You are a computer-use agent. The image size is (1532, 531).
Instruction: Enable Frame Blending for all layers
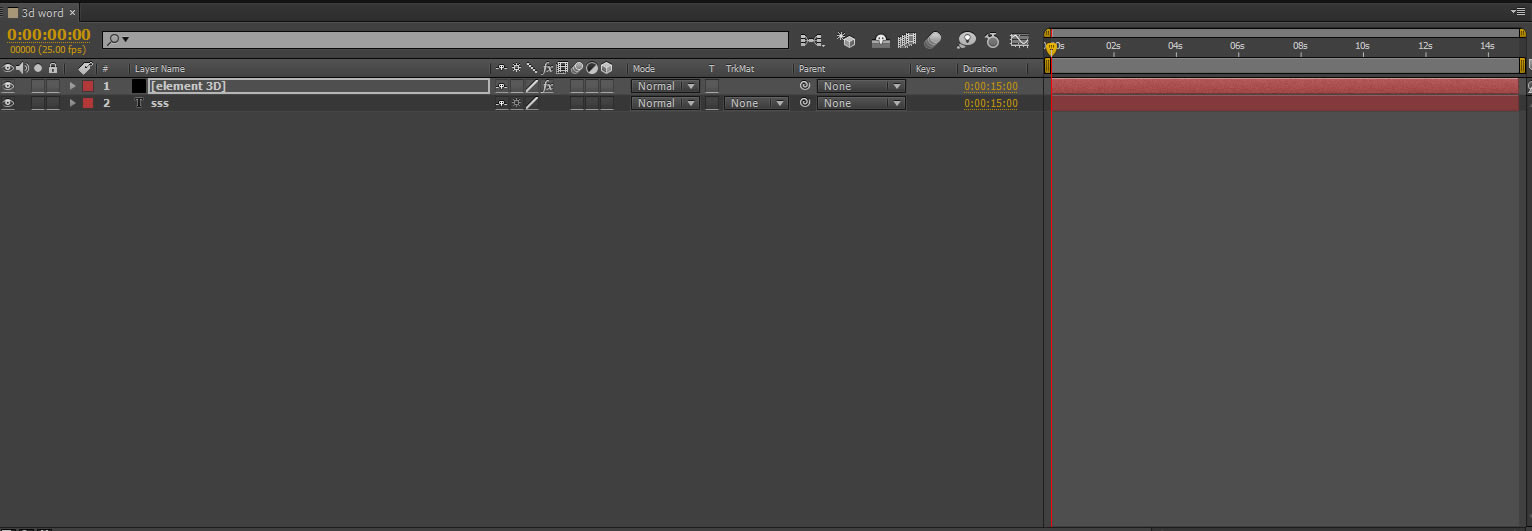click(907, 40)
